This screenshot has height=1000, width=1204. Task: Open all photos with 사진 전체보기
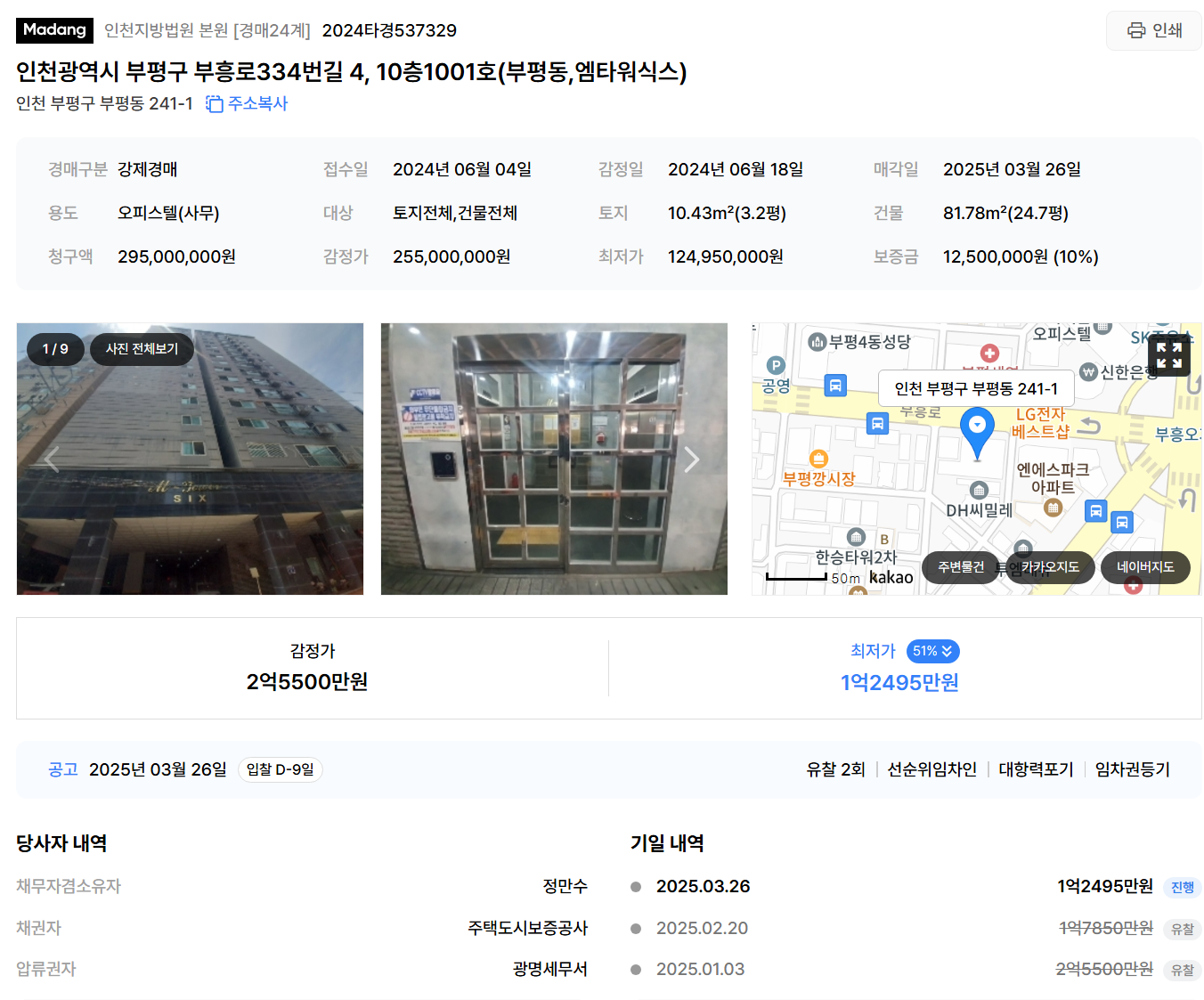[142, 349]
